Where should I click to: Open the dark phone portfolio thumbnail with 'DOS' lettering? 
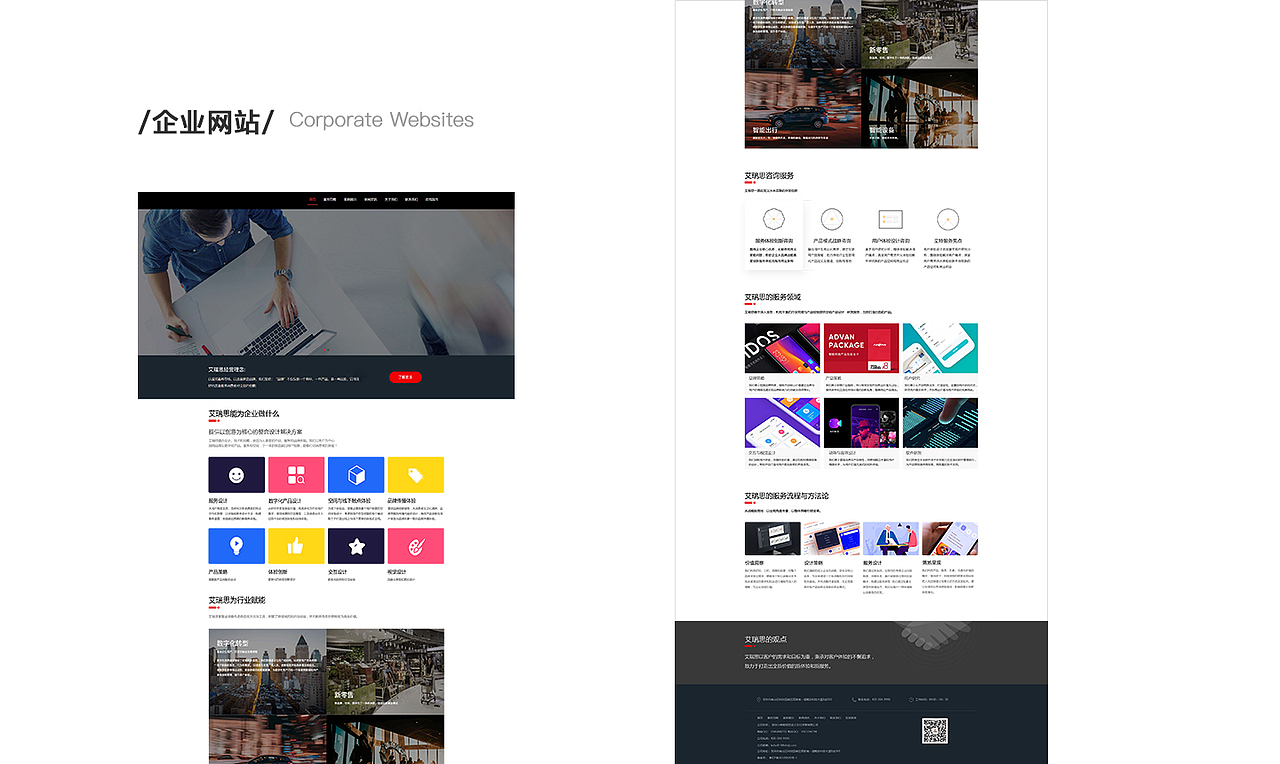tap(782, 348)
